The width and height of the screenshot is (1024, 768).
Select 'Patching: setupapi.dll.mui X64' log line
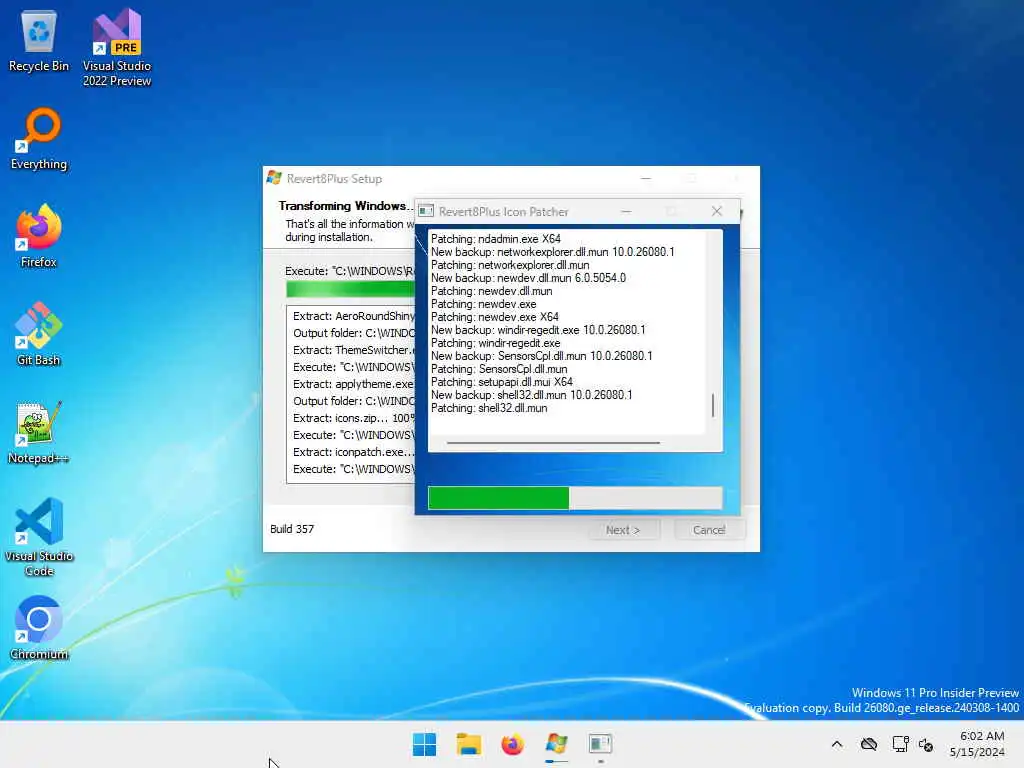tap(502, 382)
